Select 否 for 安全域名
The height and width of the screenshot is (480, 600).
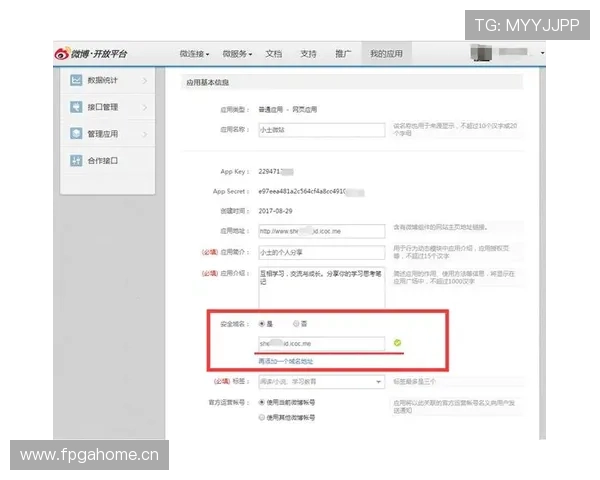click(x=296, y=324)
